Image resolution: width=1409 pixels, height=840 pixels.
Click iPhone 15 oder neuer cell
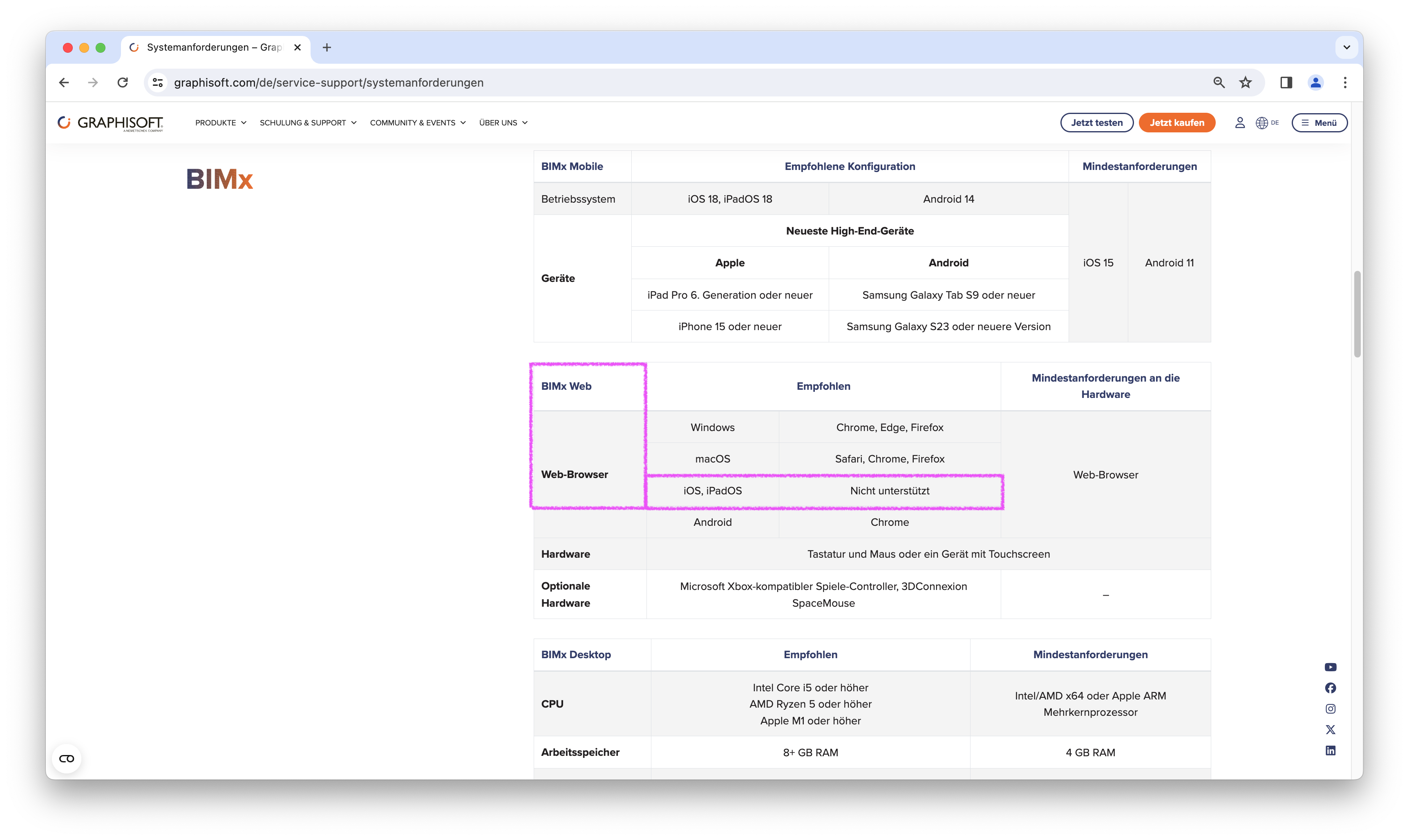pyautogui.click(x=730, y=326)
